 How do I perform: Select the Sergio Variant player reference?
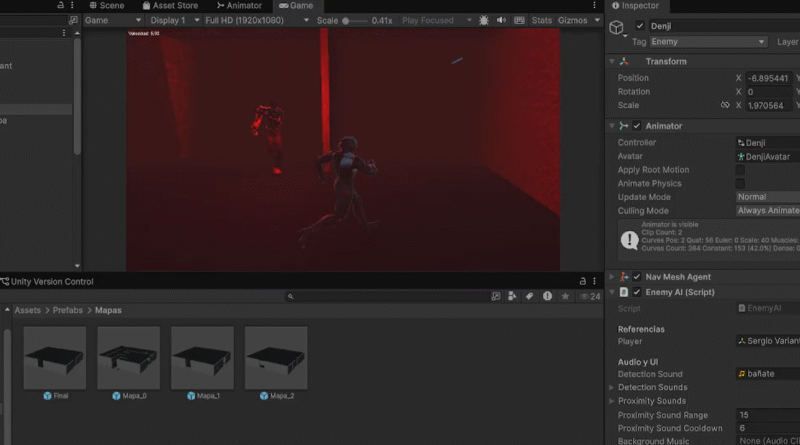click(767, 341)
